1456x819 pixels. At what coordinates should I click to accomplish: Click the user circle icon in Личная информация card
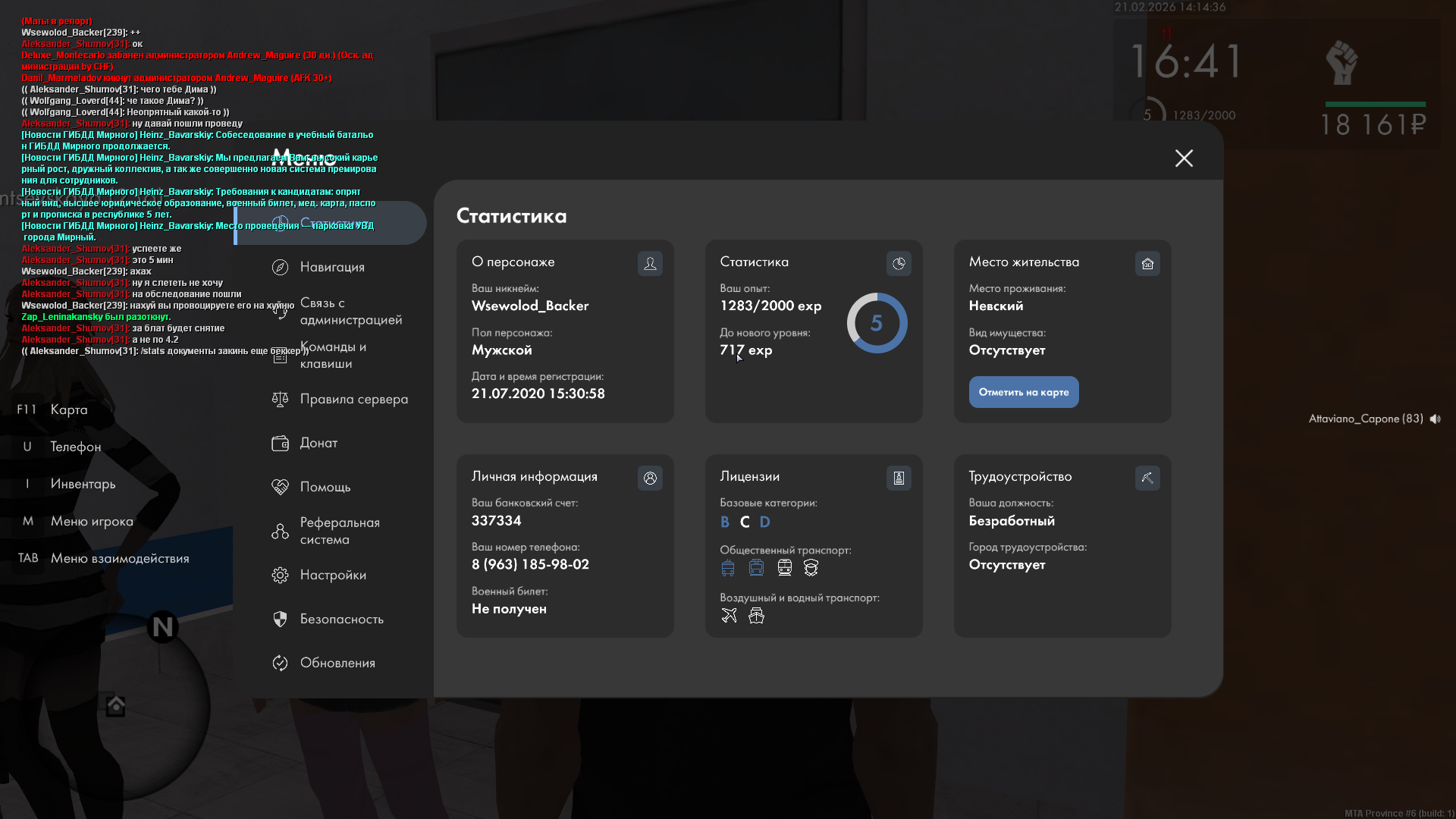click(x=650, y=478)
